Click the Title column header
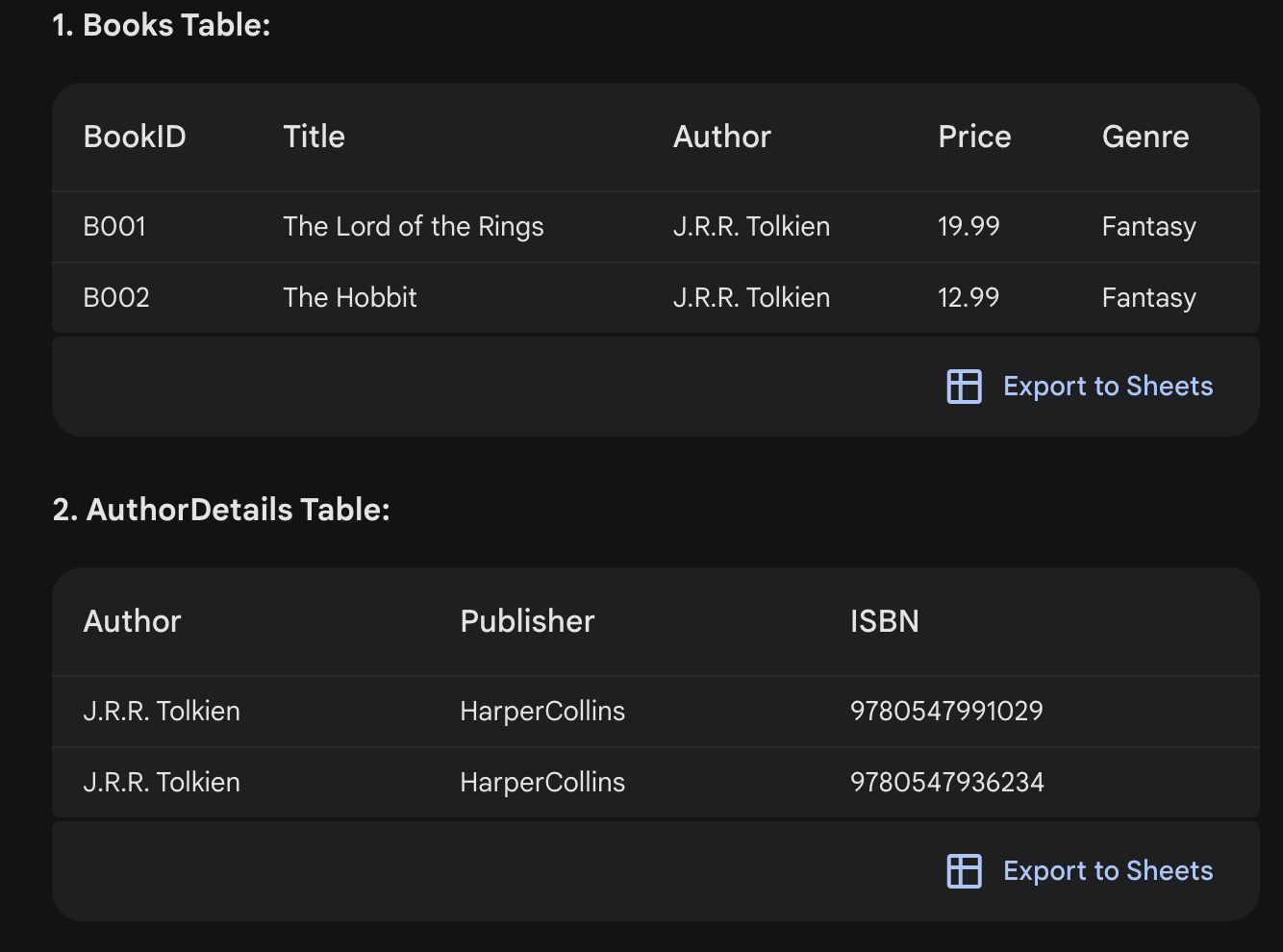 click(314, 137)
